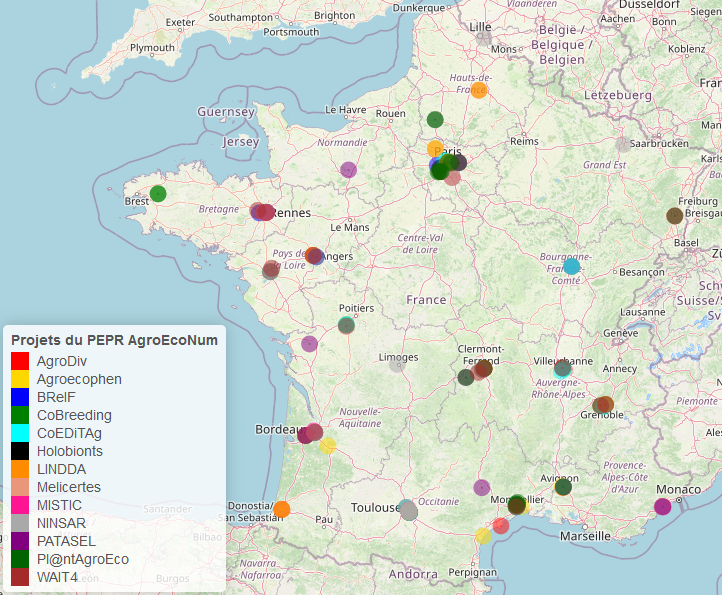This screenshot has width=722, height=595.
Task: Select the cyan CoEDiTAg legend swatch
Action: 20,433
